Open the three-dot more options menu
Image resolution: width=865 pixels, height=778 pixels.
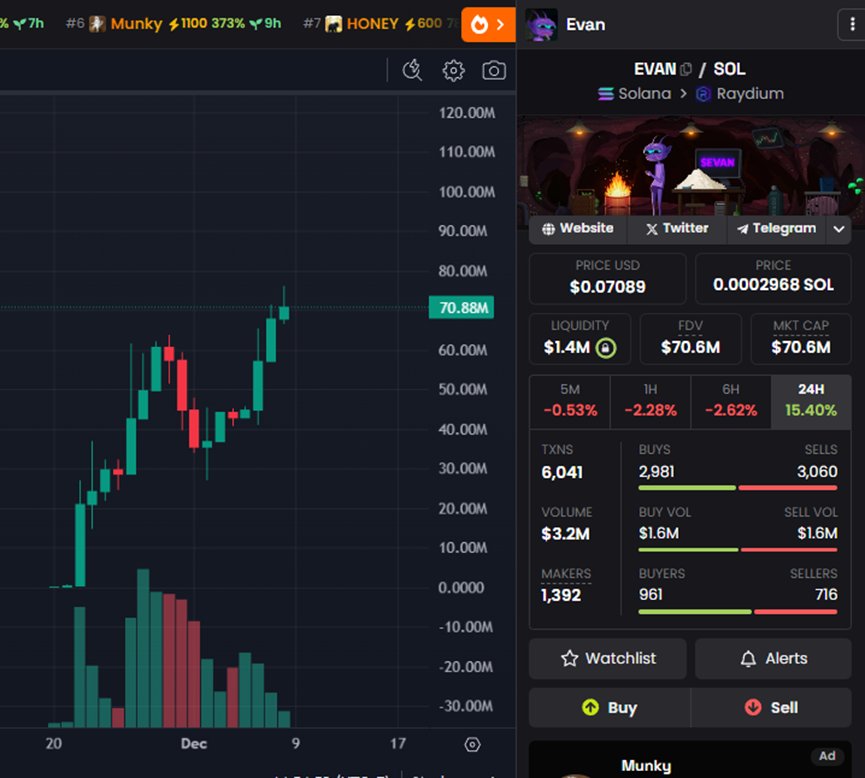[x=852, y=24]
